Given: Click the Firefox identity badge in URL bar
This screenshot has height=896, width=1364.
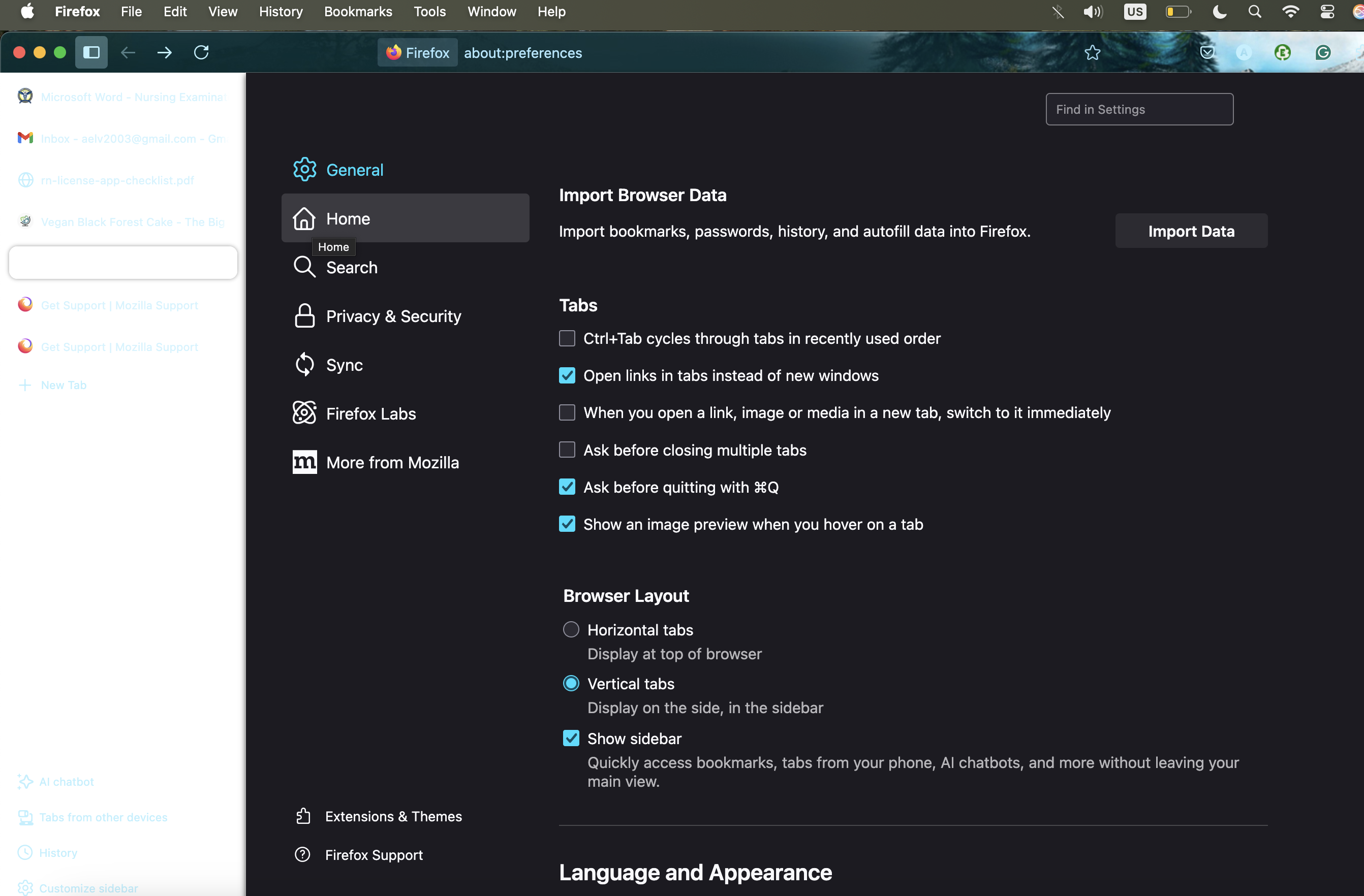Looking at the screenshot, I should 418,53.
